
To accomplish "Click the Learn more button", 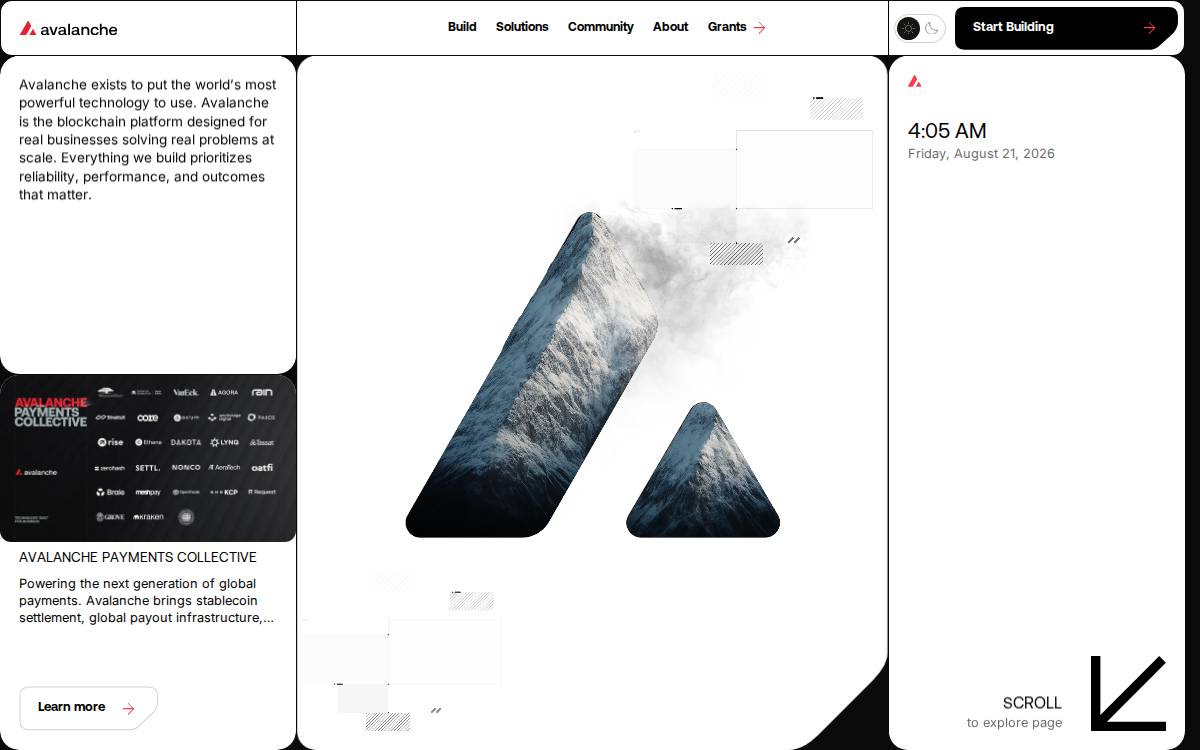I will (x=88, y=708).
